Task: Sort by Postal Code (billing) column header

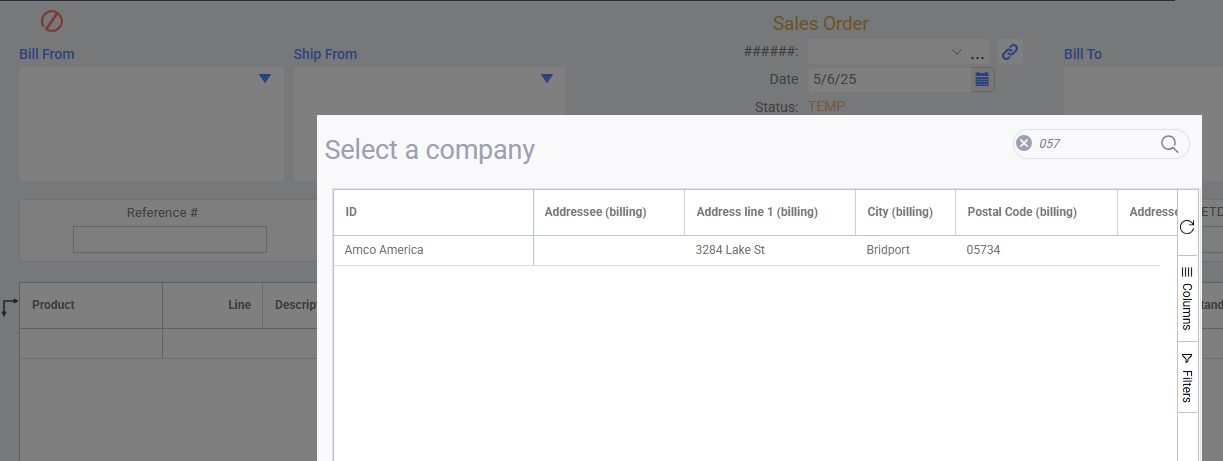Action: point(1036,212)
